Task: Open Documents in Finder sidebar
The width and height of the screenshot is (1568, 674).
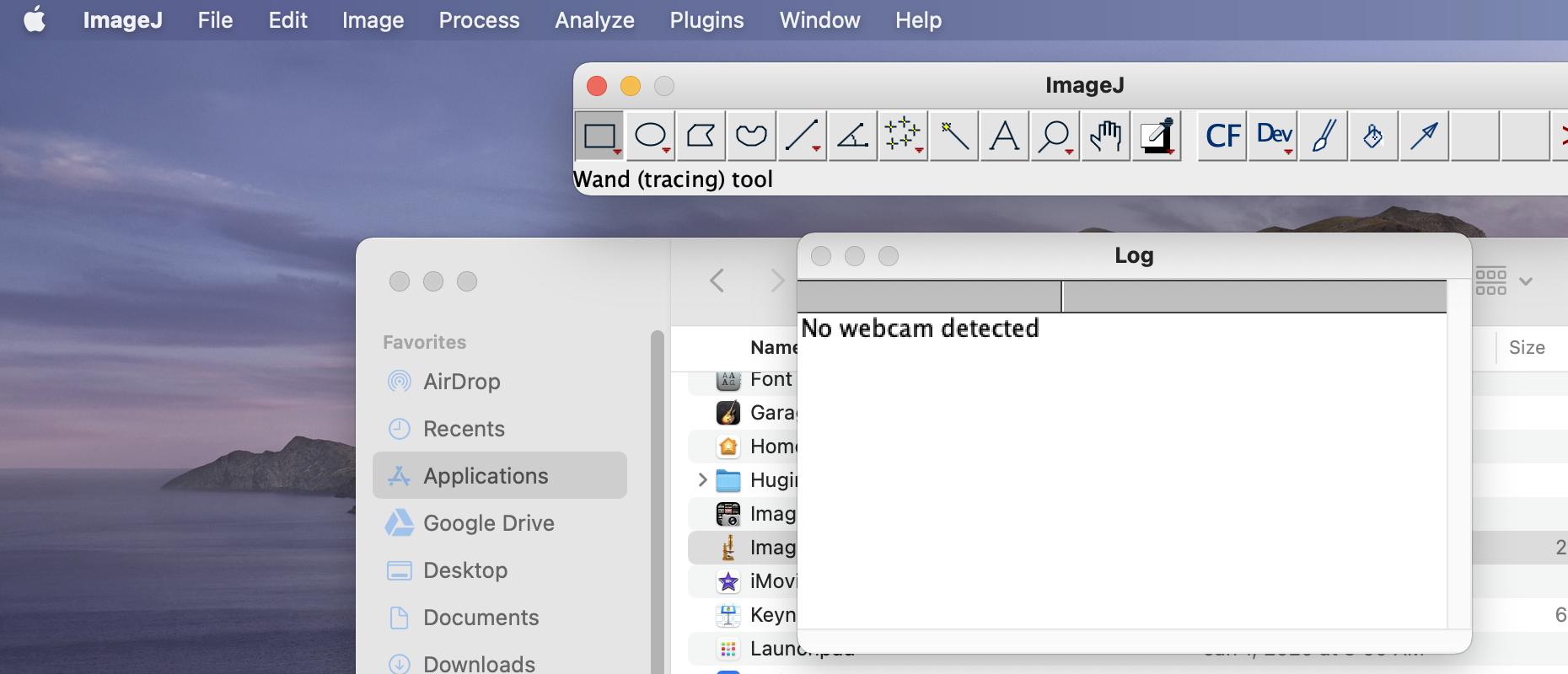Action: click(499, 618)
